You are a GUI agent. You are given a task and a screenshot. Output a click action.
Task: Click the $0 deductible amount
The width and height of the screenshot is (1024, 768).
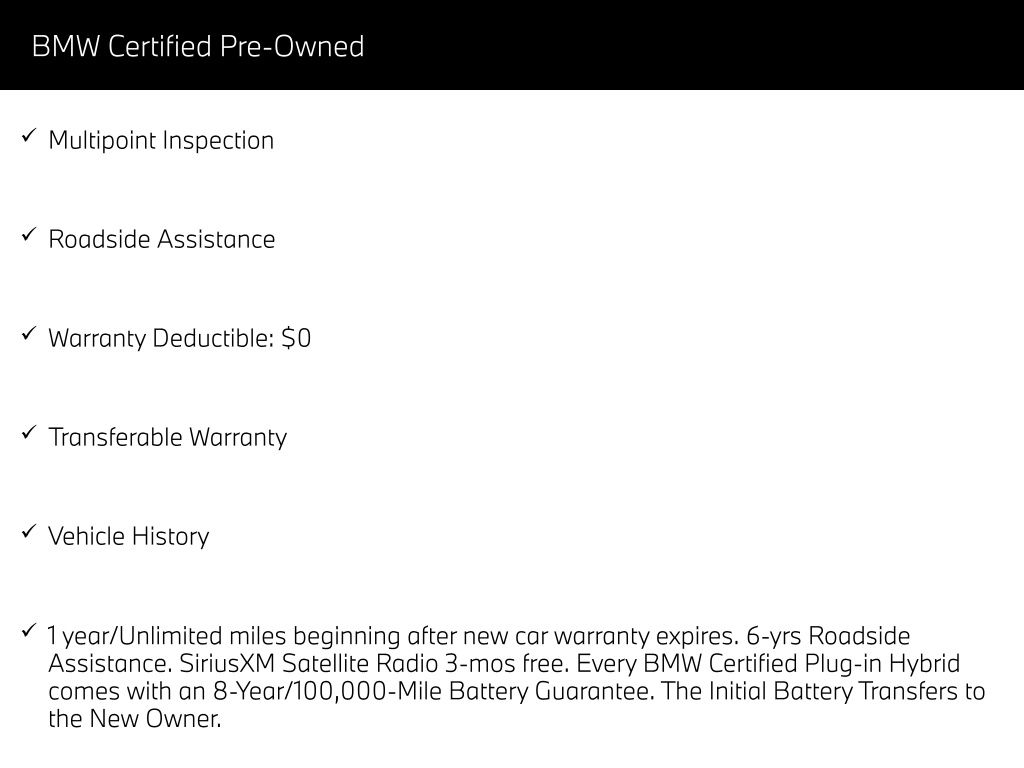pyautogui.click(x=297, y=338)
